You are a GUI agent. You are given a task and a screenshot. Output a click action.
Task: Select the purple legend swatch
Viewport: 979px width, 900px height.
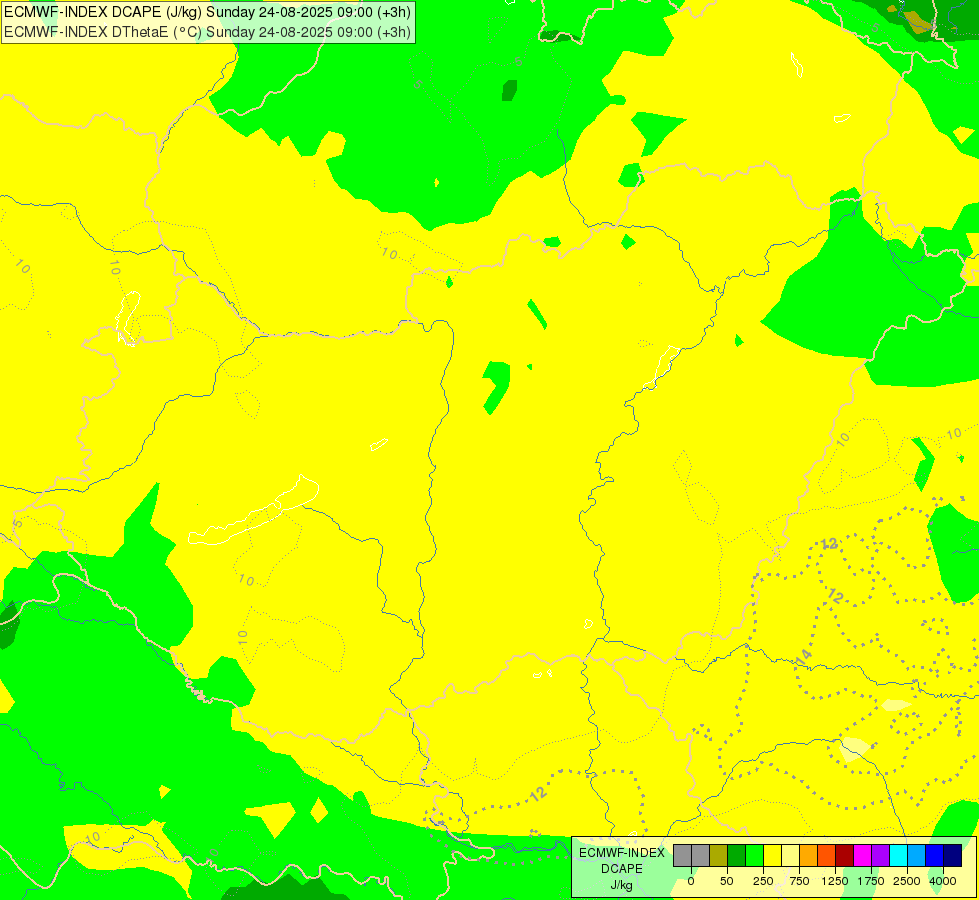880,856
